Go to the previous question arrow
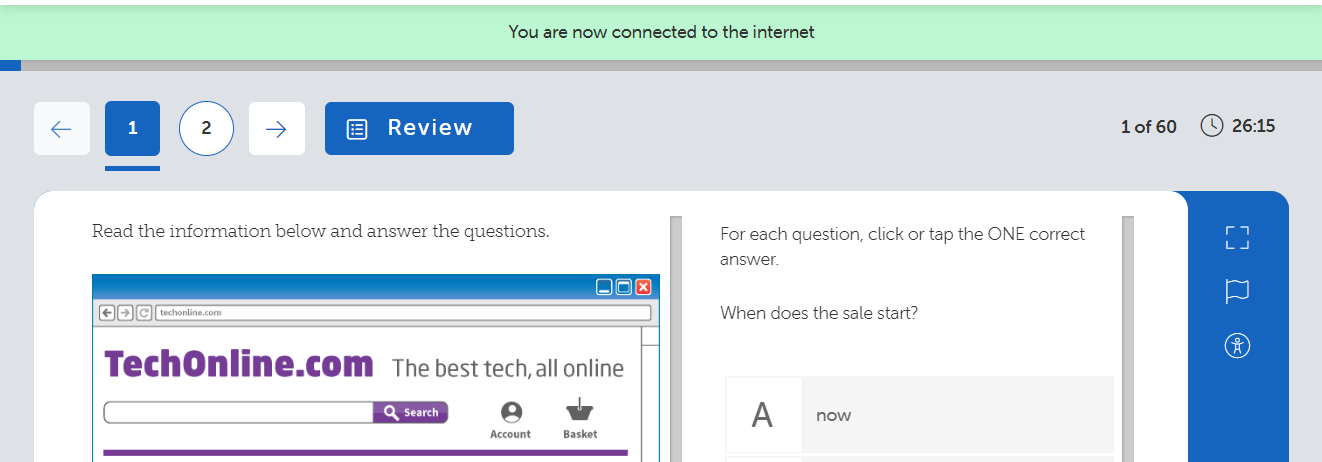Image resolution: width=1322 pixels, height=462 pixels. pos(62,129)
